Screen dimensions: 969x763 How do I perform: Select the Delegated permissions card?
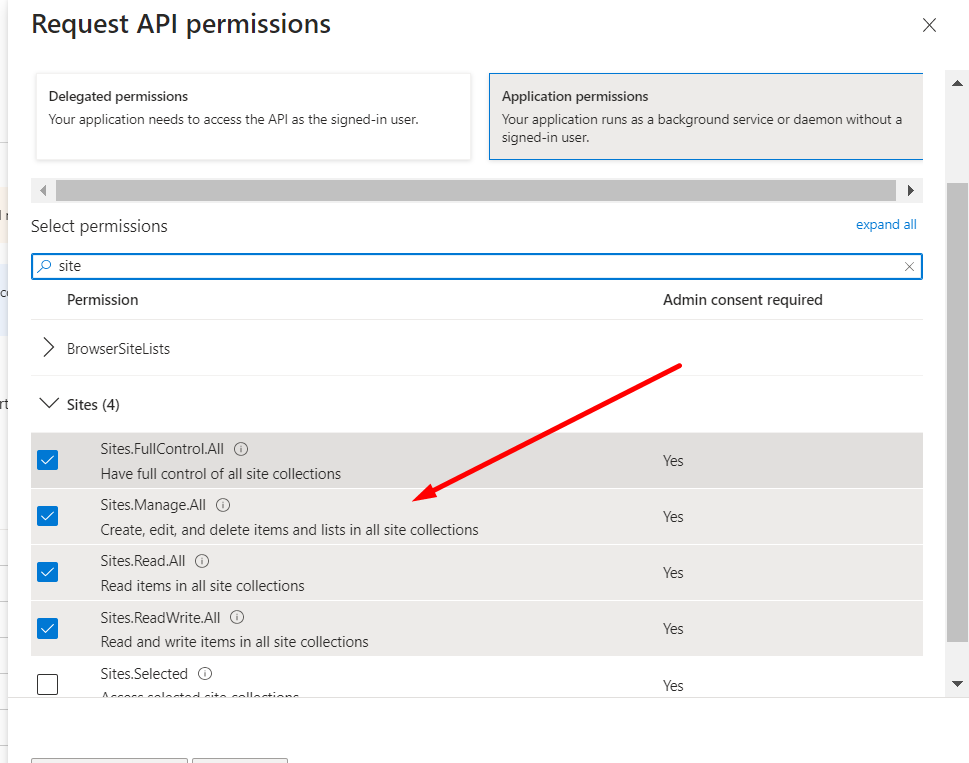(x=253, y=116)
